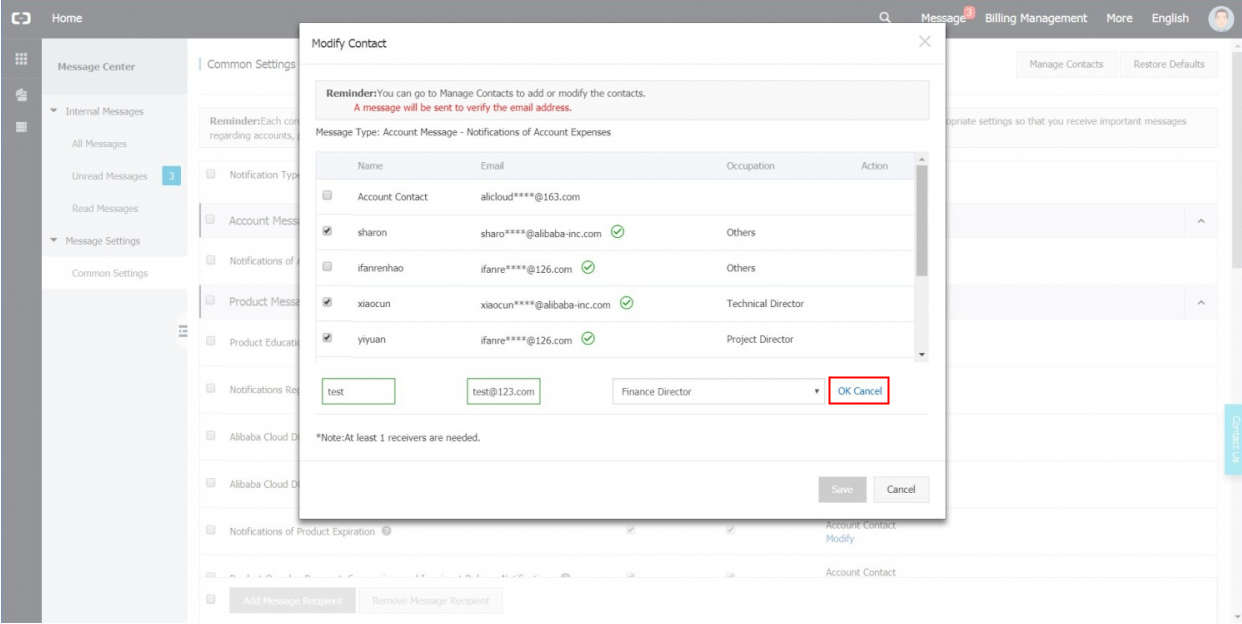Uncheck the sharon contact checkbox
The height and width of the screenshot is (624, 1242).
coord(326,231)
